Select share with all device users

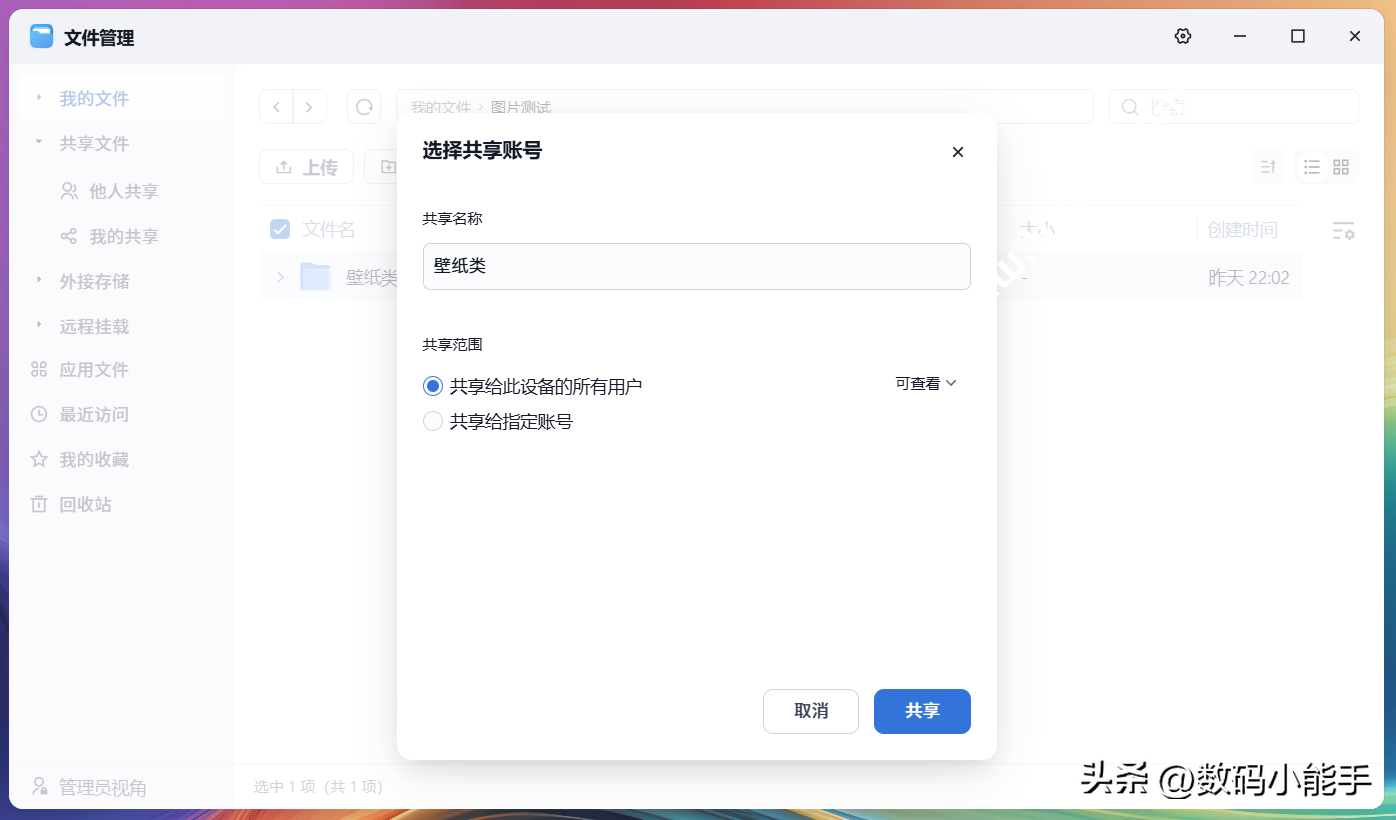point(433,386)
